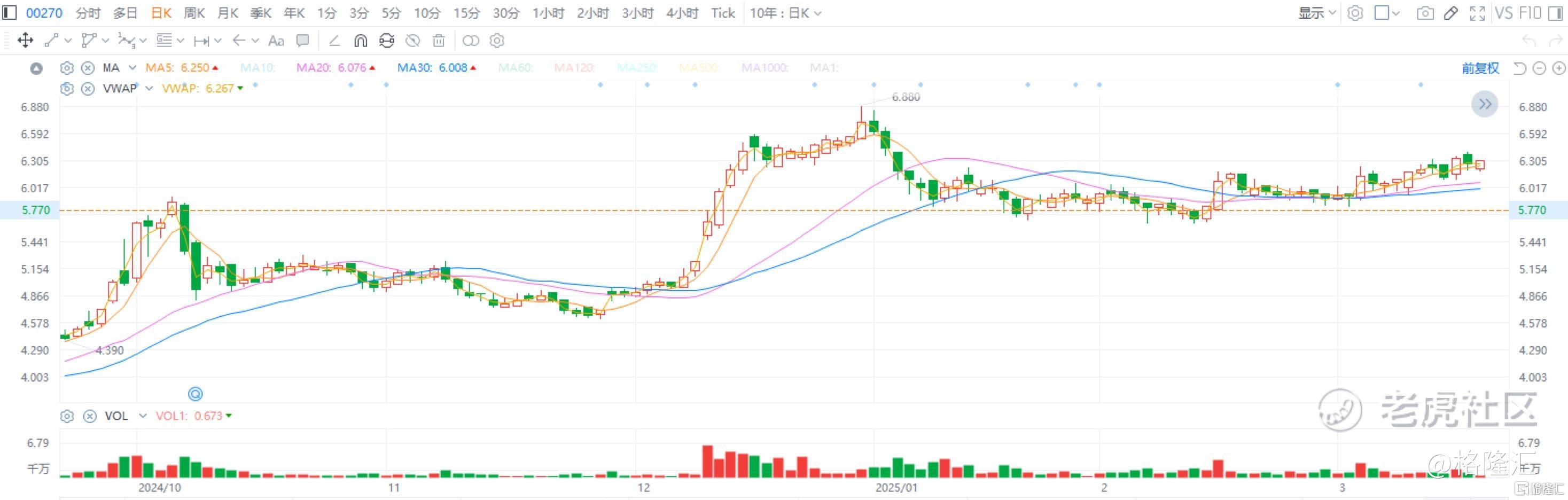Image resolution: width=1568 pixels, height=500 pixels.
Task: Remove the VOL indicator with X
Action: click(x=89, y=416)
